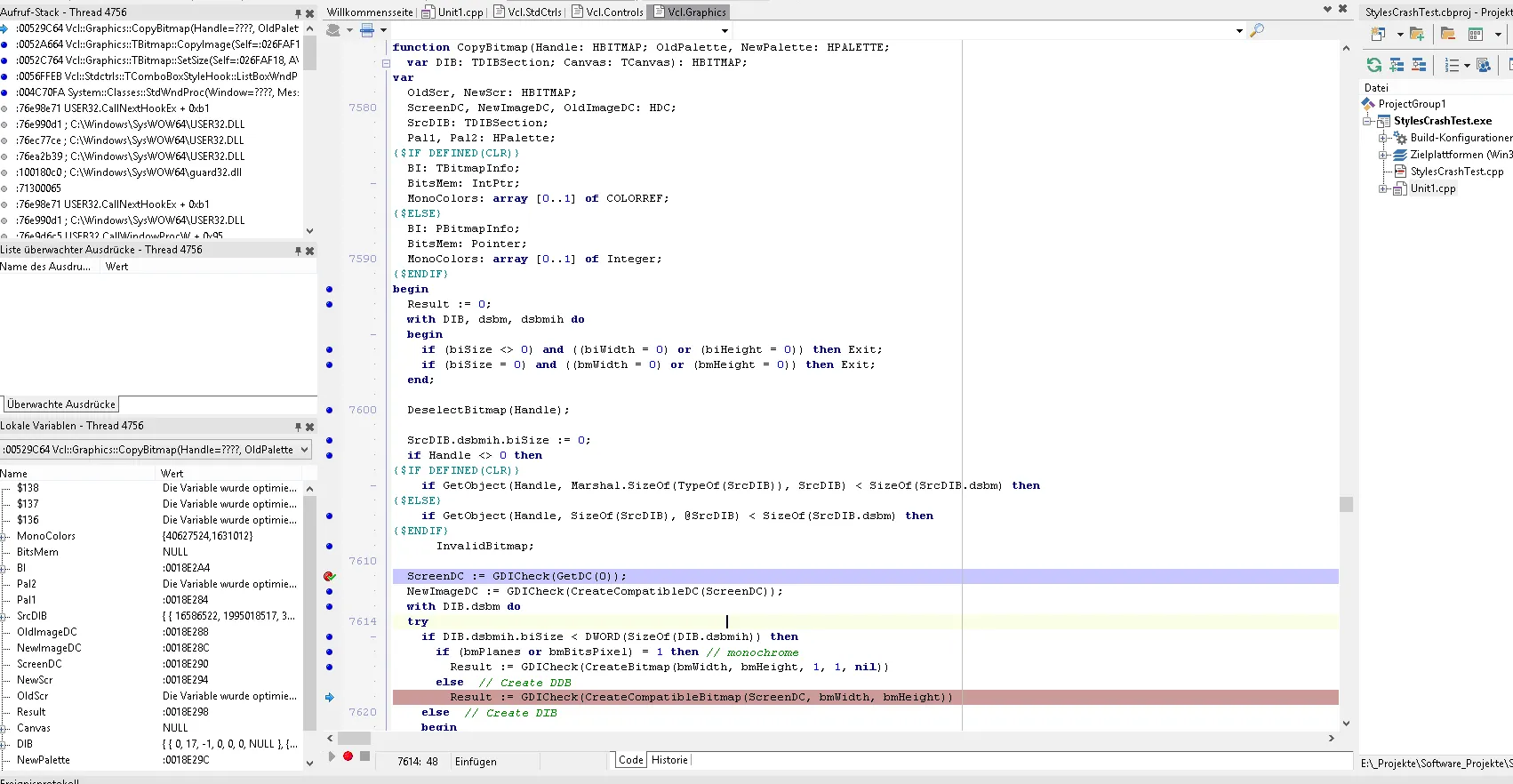Click the remove from project folder icon
Viewport: 1513px width, 784px height.
pyautogui.click(x=1448, y=35)
